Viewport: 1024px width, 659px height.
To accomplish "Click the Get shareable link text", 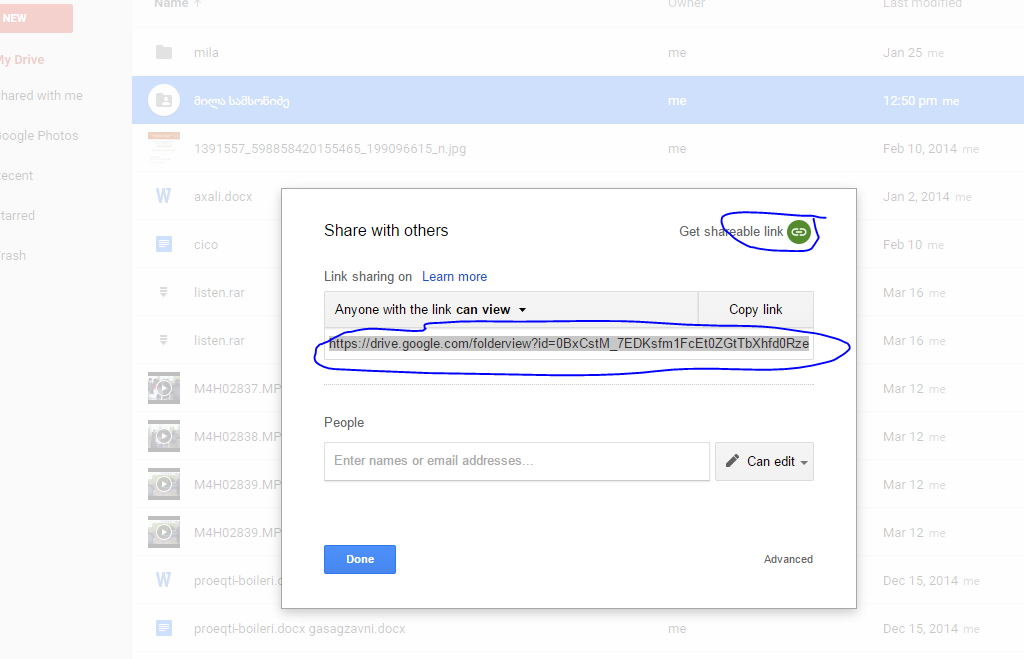I will click(x=731, y=231).
